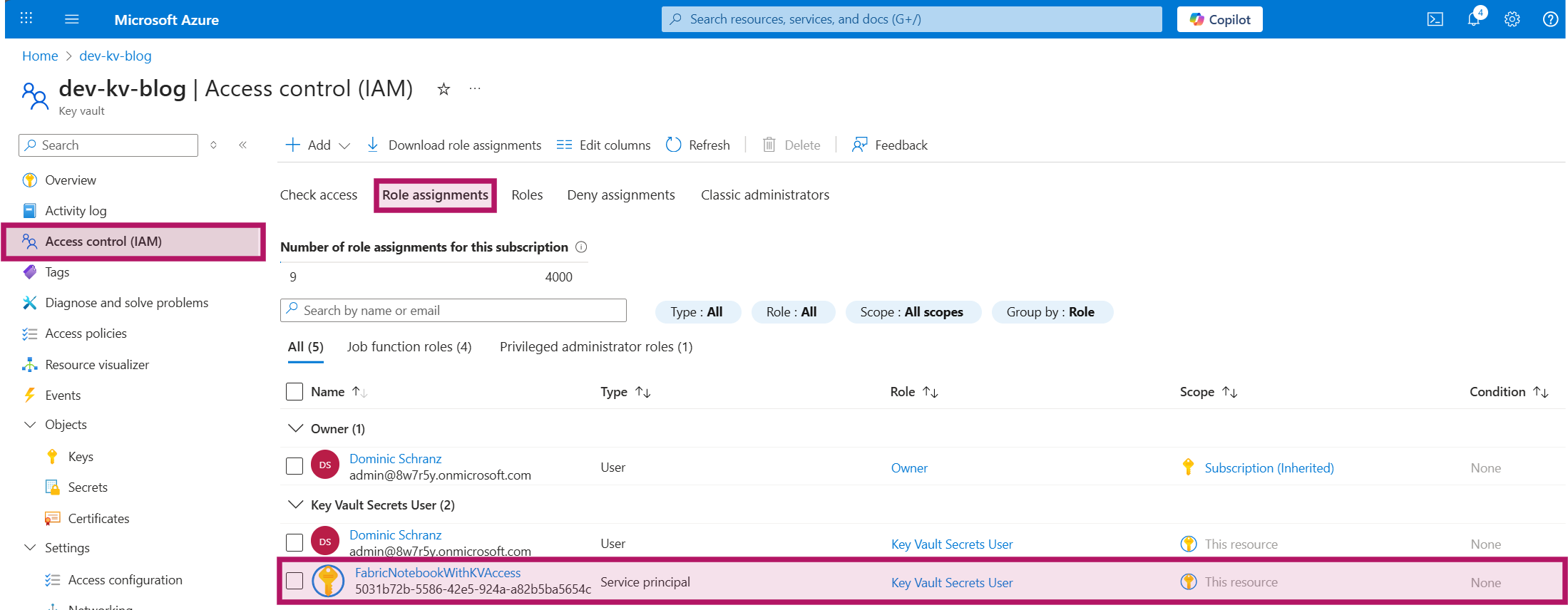Click info icon beside role assignments count

click(x=581, y=247)
